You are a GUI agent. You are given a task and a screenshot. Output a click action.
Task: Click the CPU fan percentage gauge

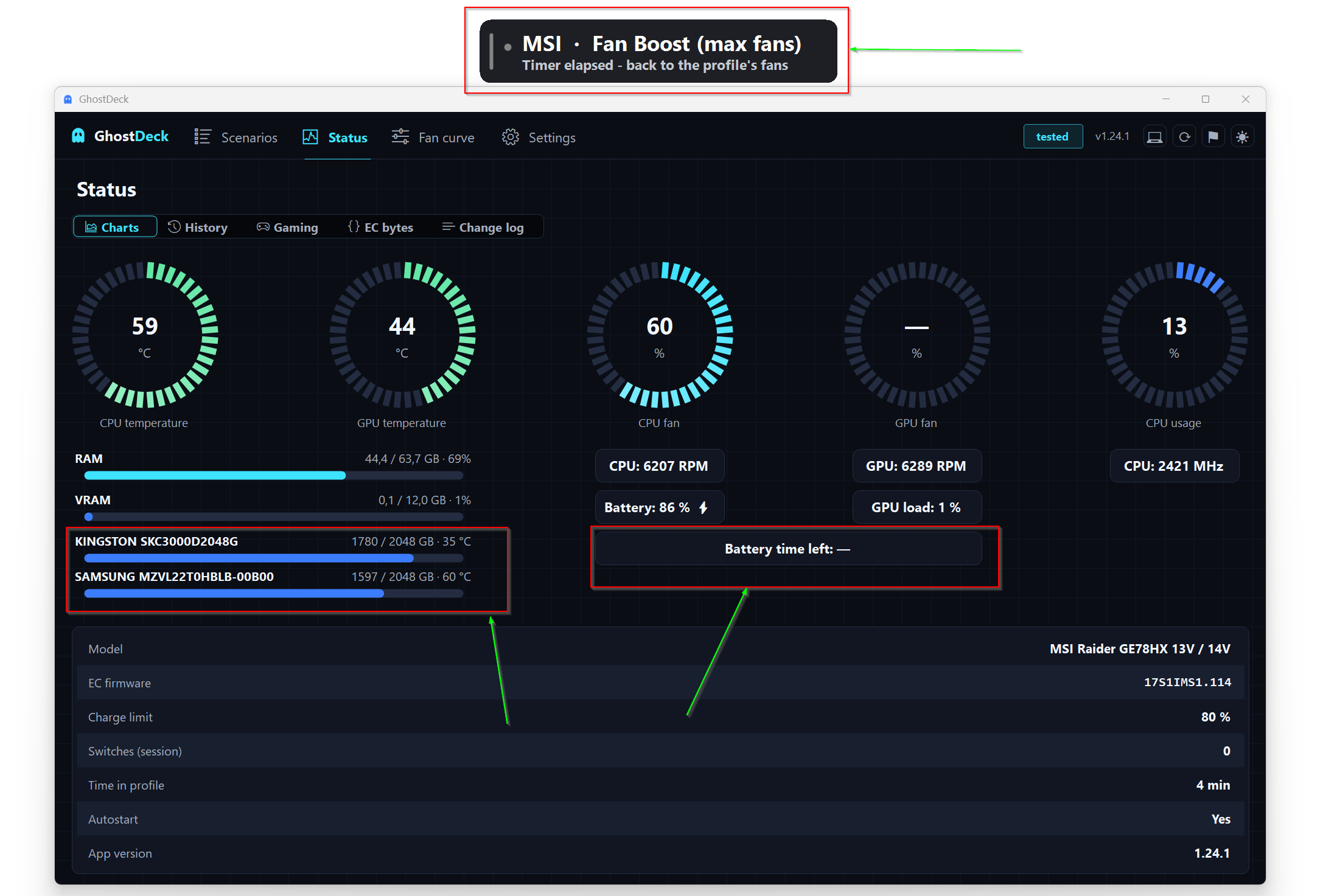660,335
